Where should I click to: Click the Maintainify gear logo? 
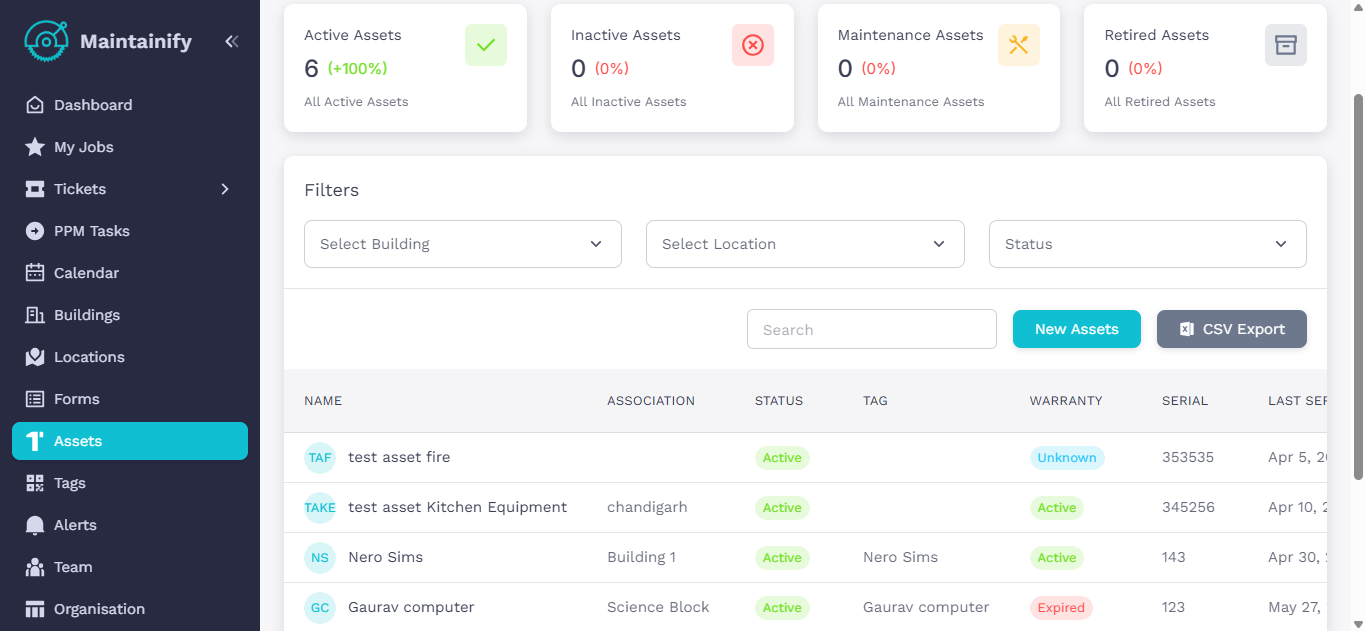[46, 42]
